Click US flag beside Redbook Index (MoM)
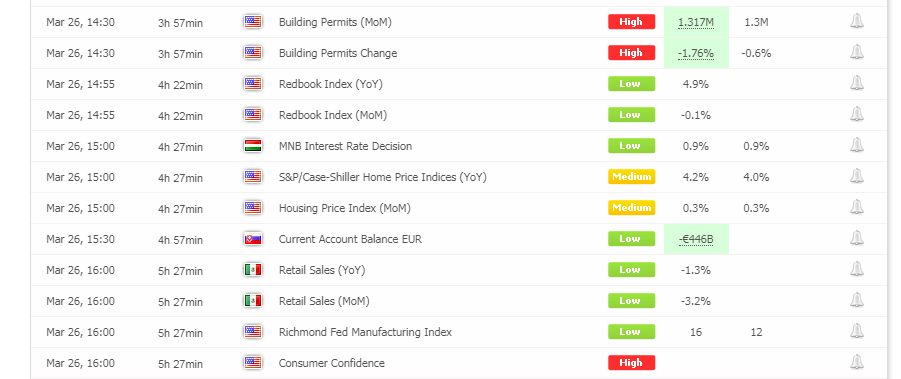This screenshot has width=901, height=379. pyautogui.click(x=253, y=115)
